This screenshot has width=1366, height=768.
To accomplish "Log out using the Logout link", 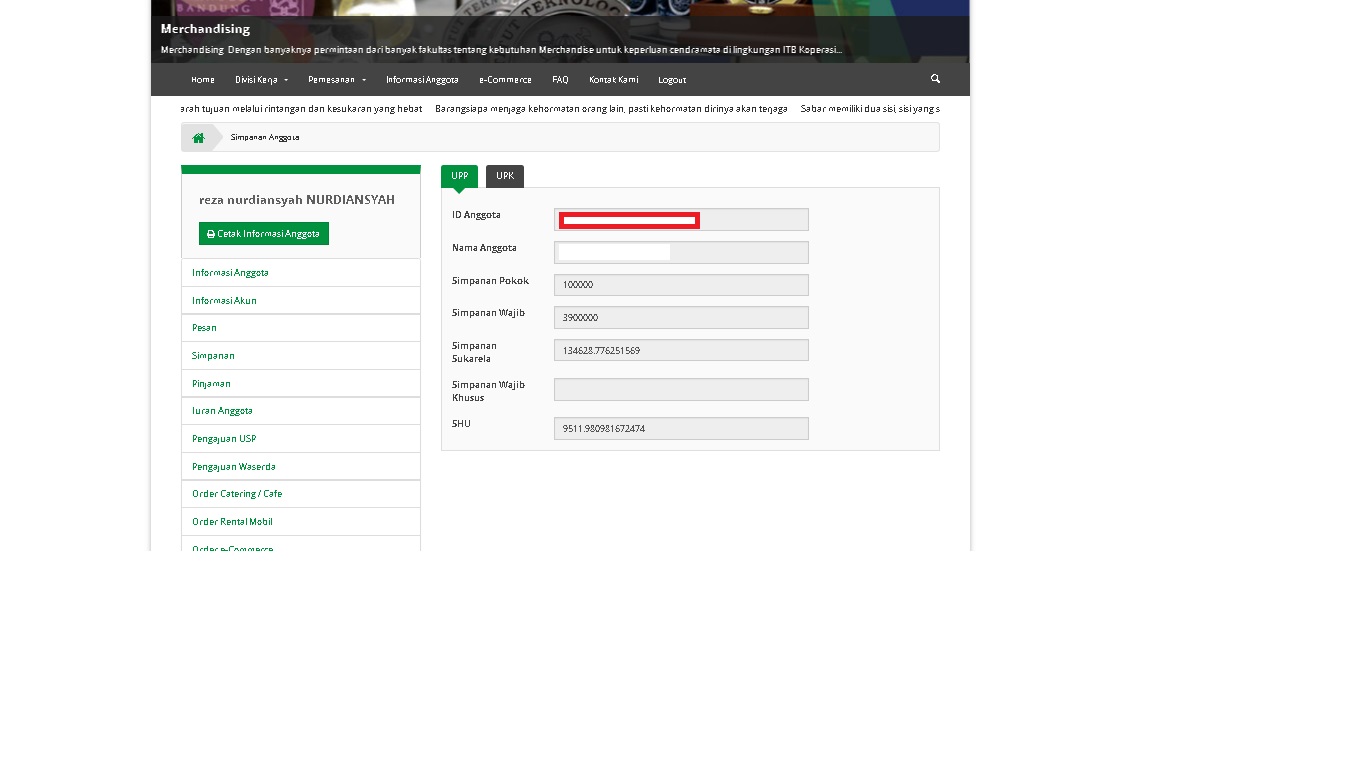I will pos(672,80).
